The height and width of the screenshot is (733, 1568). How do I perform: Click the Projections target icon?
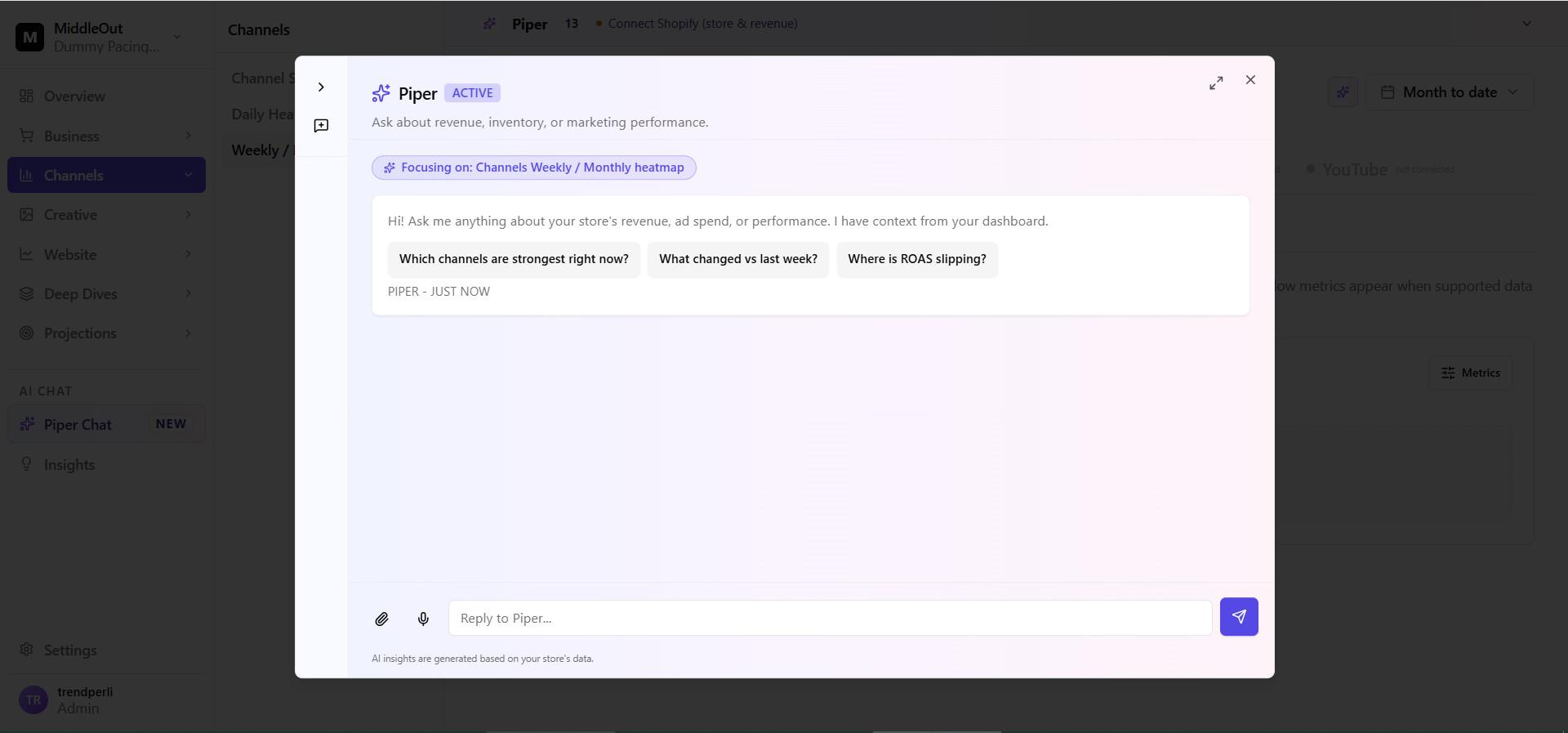tap(27, 333)
